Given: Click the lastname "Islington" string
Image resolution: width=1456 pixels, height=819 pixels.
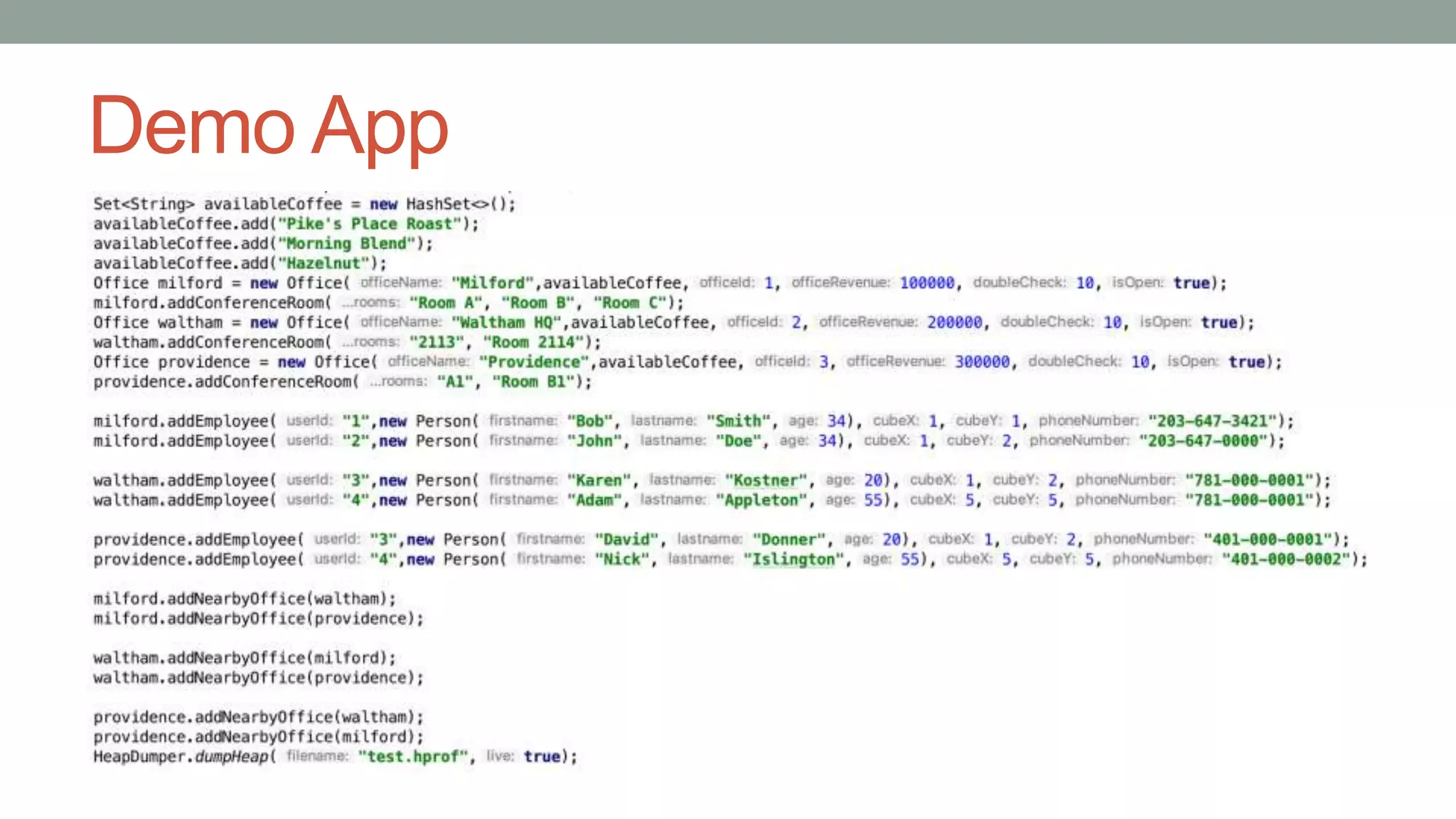Looking at the screenshot, I should (793, 560).
